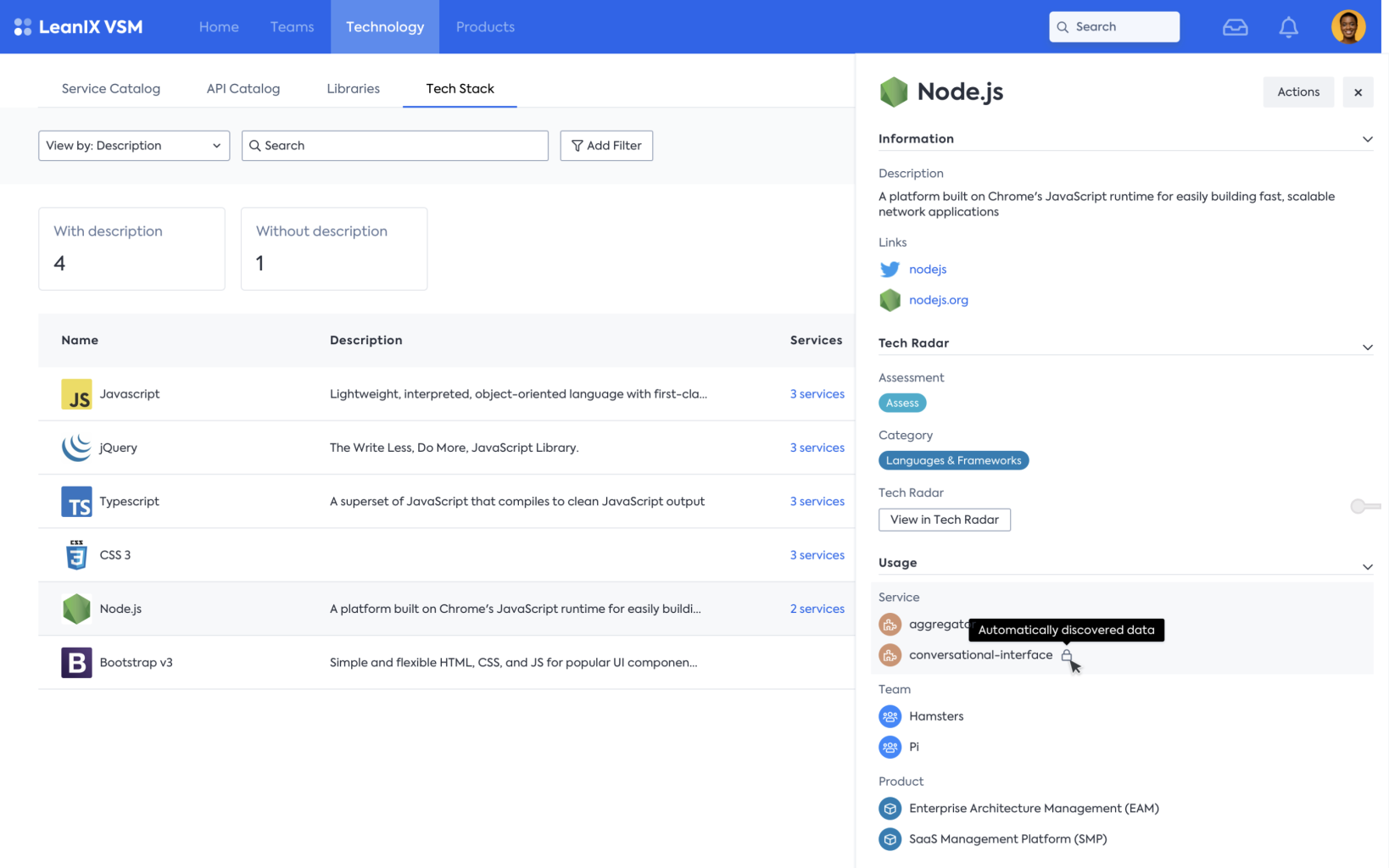Close the Node.js detail panel
This screenshot has height=868, width=1389.
tap(1358, 92)
